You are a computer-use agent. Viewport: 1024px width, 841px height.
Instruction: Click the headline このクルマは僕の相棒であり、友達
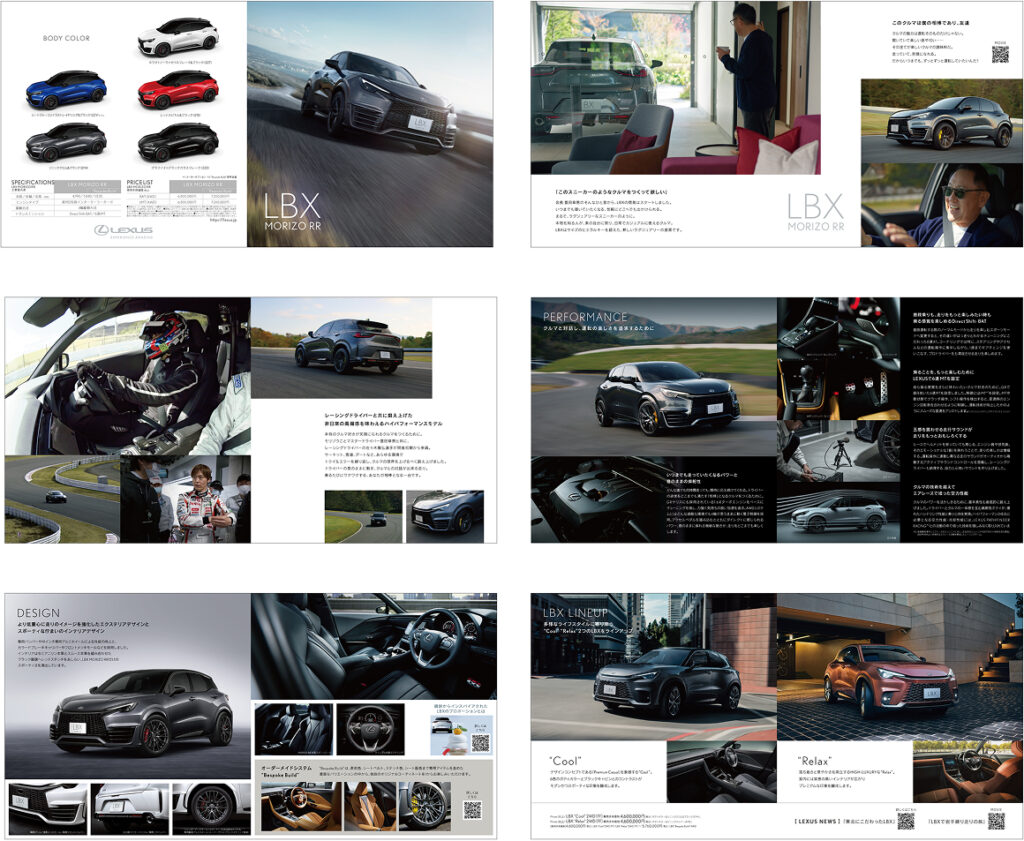[x=930, y=24]
